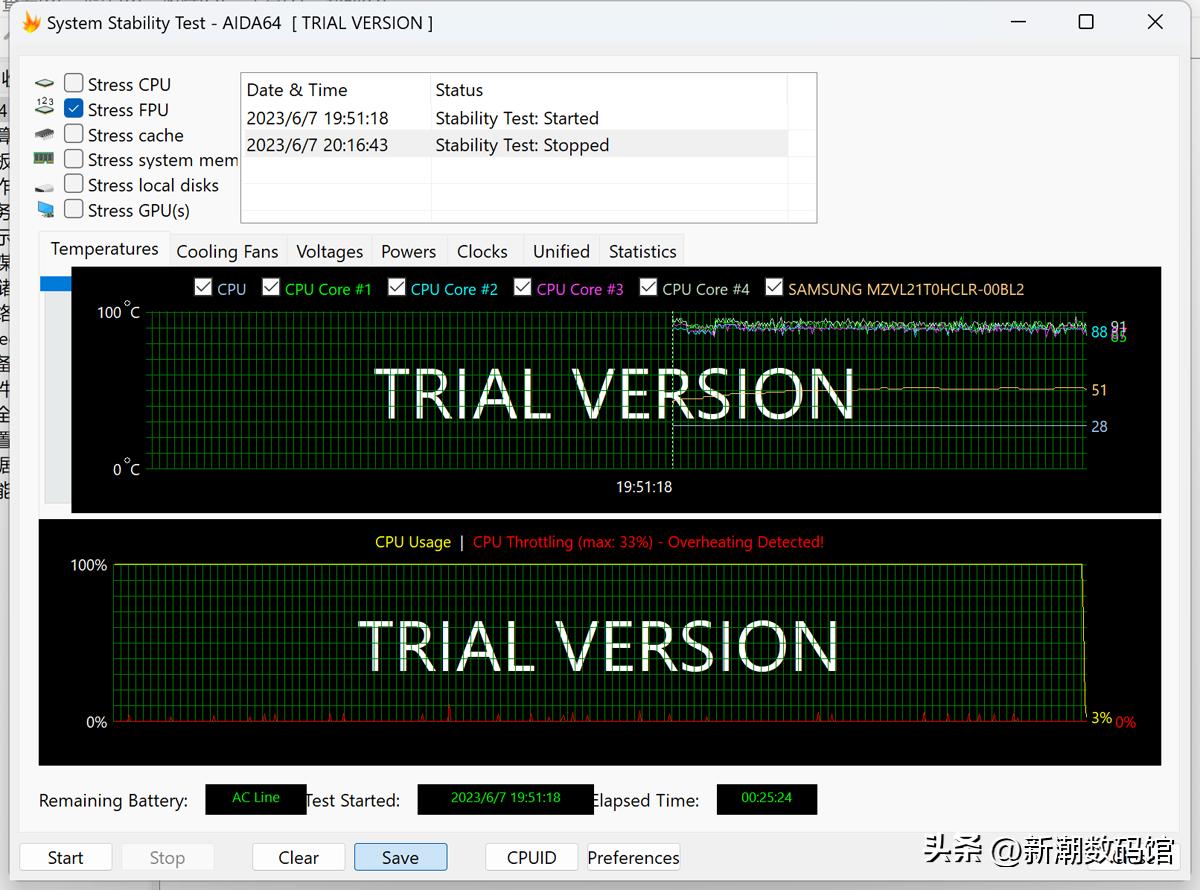Click the disk drive icon beside Stress local disks
Image resolution: width=1200 pixels, height=890 pixels.
[44, 185]
